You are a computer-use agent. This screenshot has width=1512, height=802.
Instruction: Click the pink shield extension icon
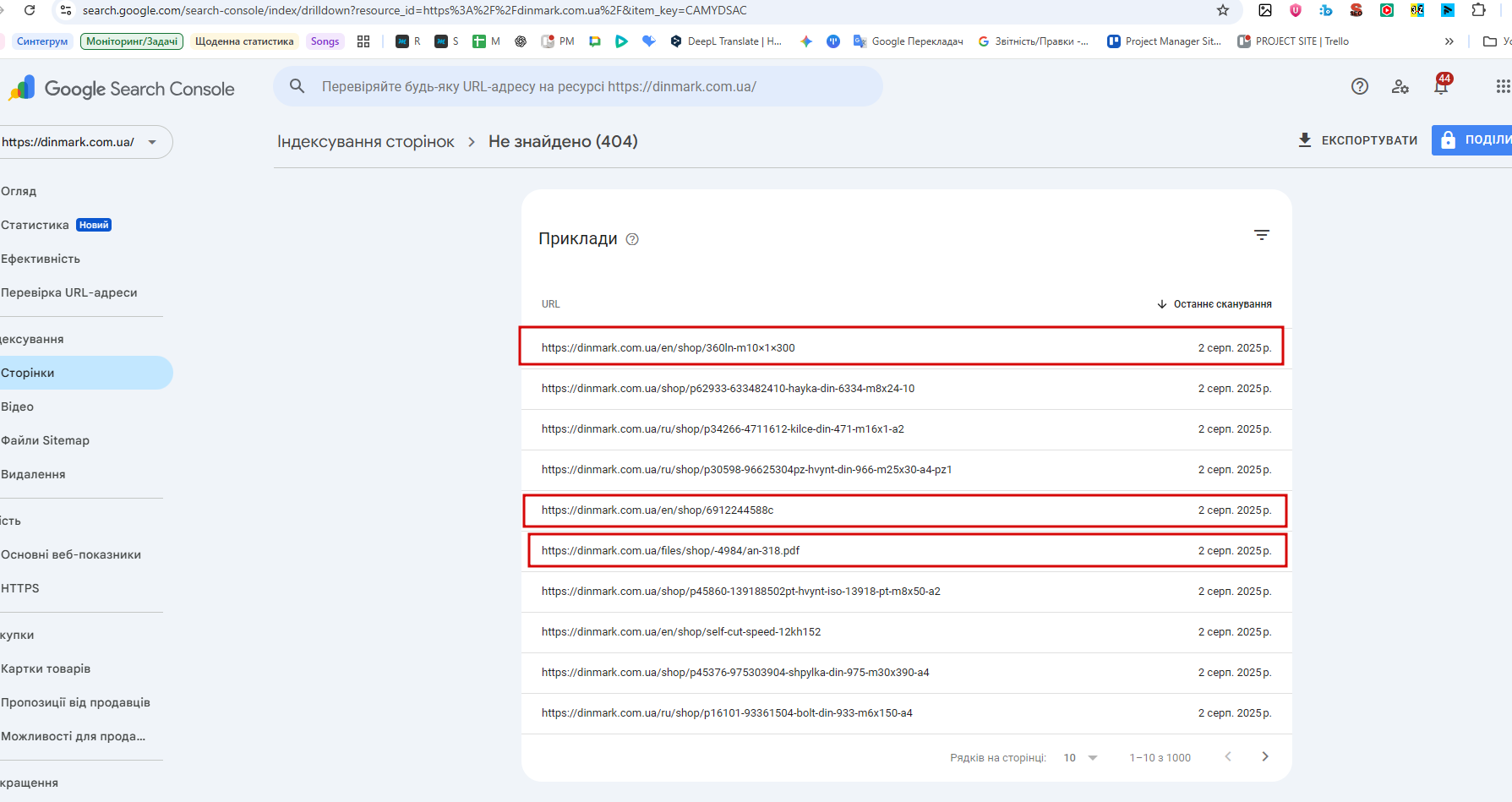point(1296,10)
